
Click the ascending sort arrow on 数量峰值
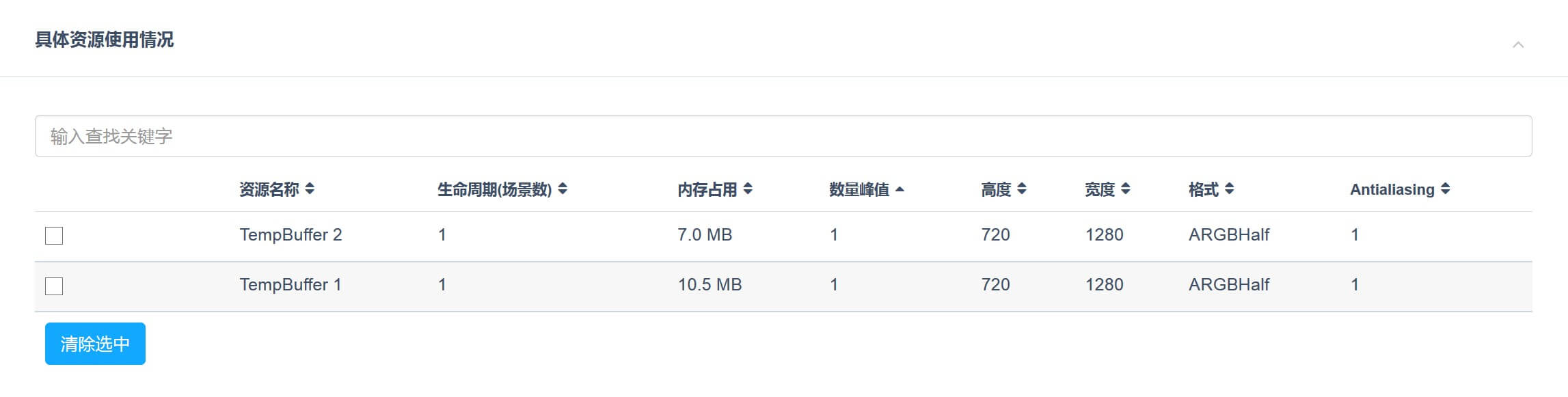[x=900, y=190]
